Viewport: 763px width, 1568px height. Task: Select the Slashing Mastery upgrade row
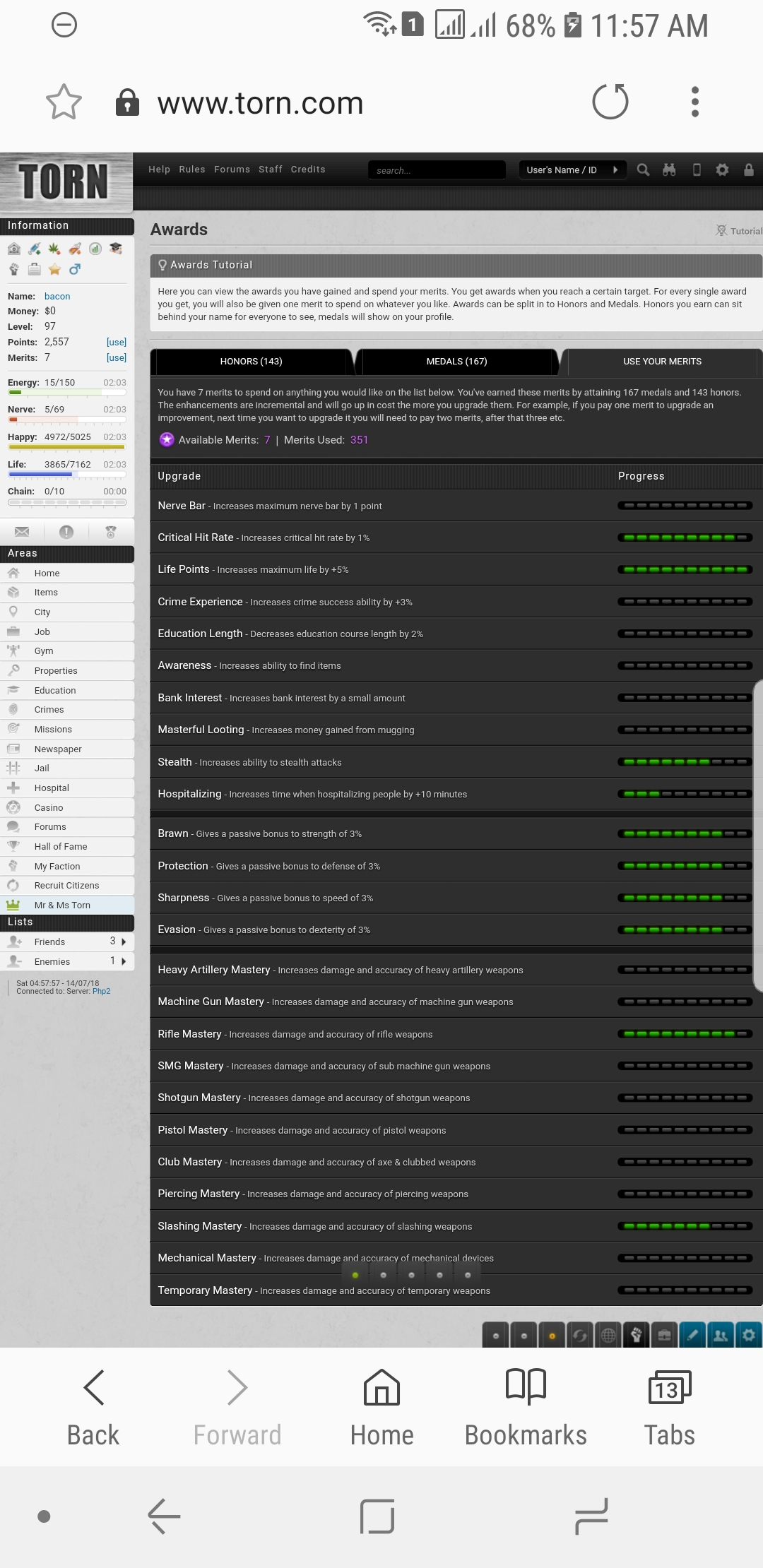pos(456,1226)
